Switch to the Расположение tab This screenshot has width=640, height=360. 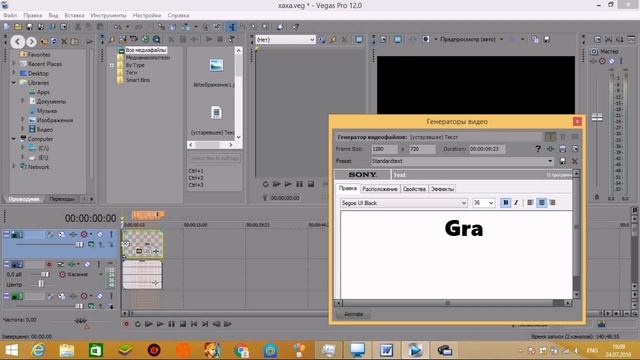coord(380,189)
